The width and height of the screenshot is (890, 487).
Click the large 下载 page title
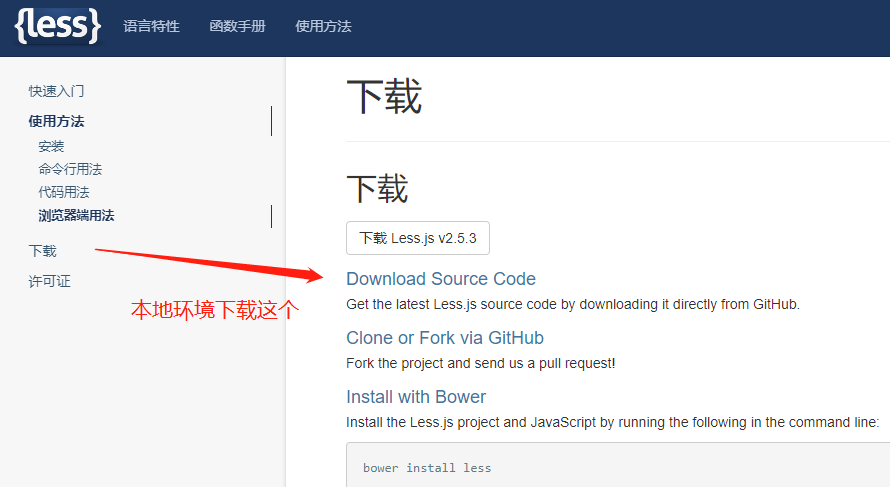click(384, 96)
